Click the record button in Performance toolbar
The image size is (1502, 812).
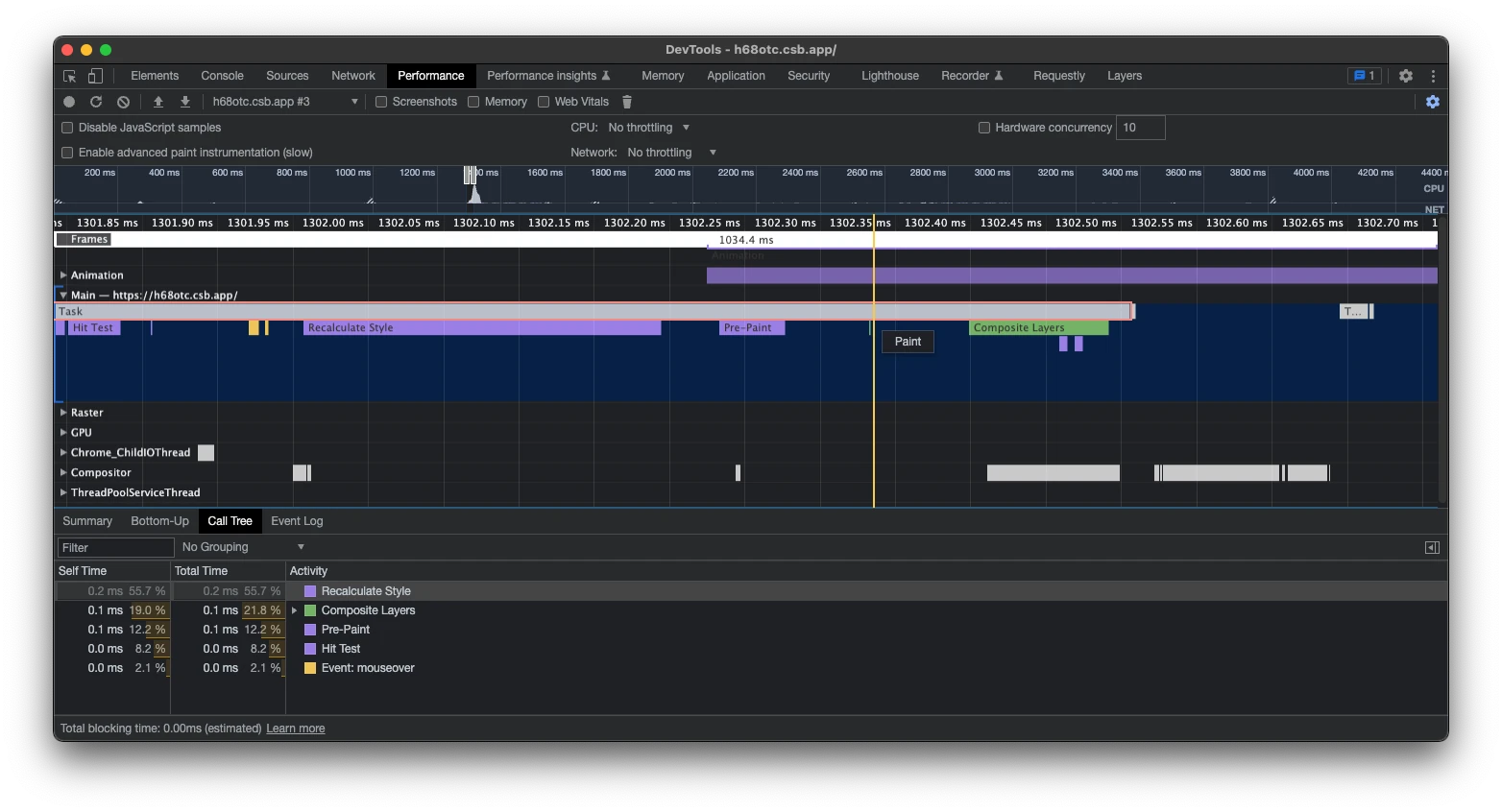click(69, 102)
